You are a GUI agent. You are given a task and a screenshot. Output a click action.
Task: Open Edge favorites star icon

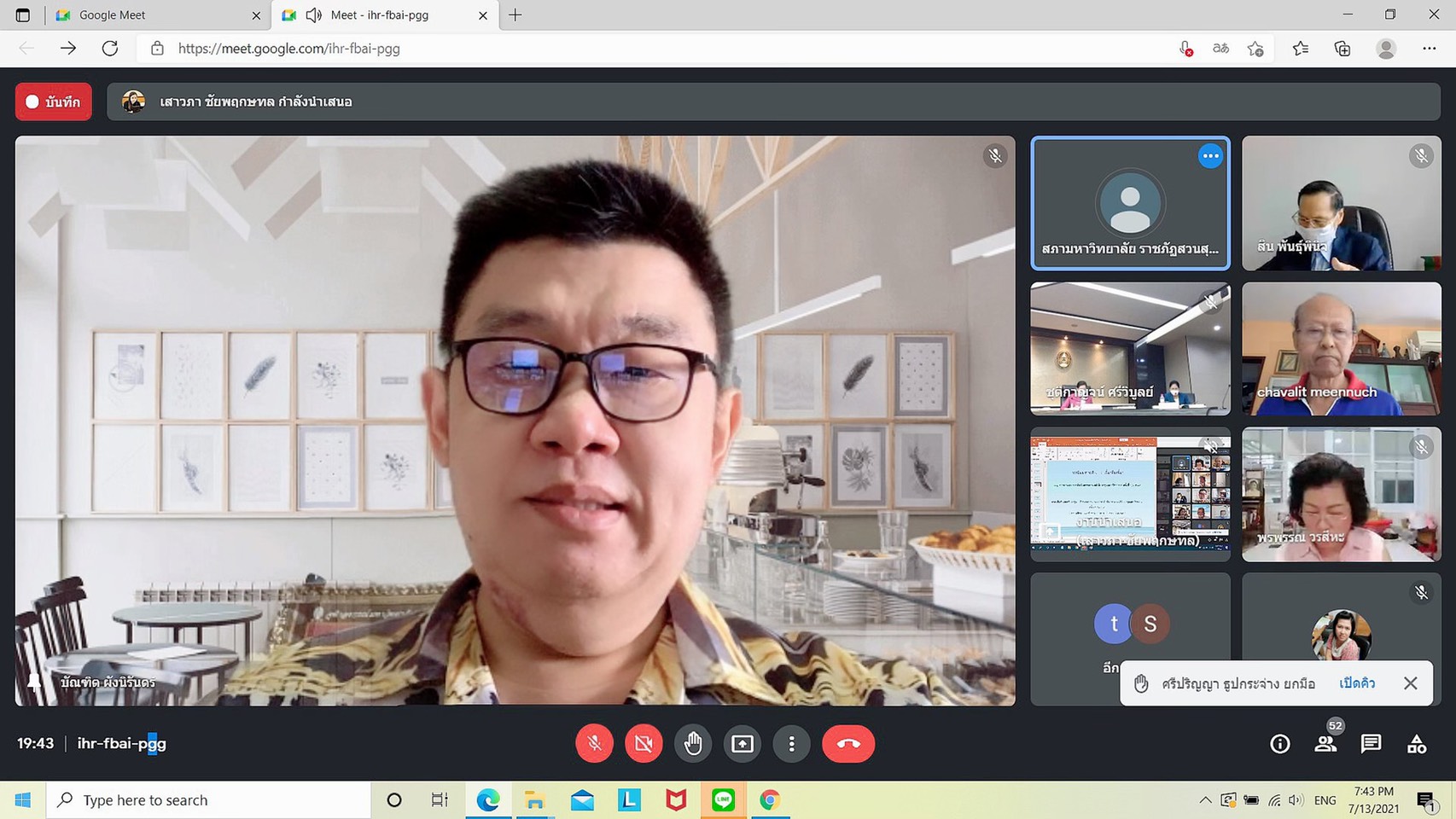point(1300,49)
